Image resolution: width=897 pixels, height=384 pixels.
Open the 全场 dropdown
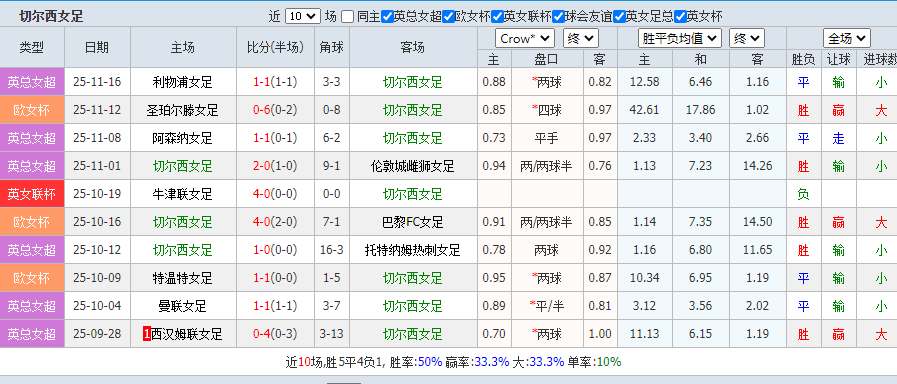(847, 38)
